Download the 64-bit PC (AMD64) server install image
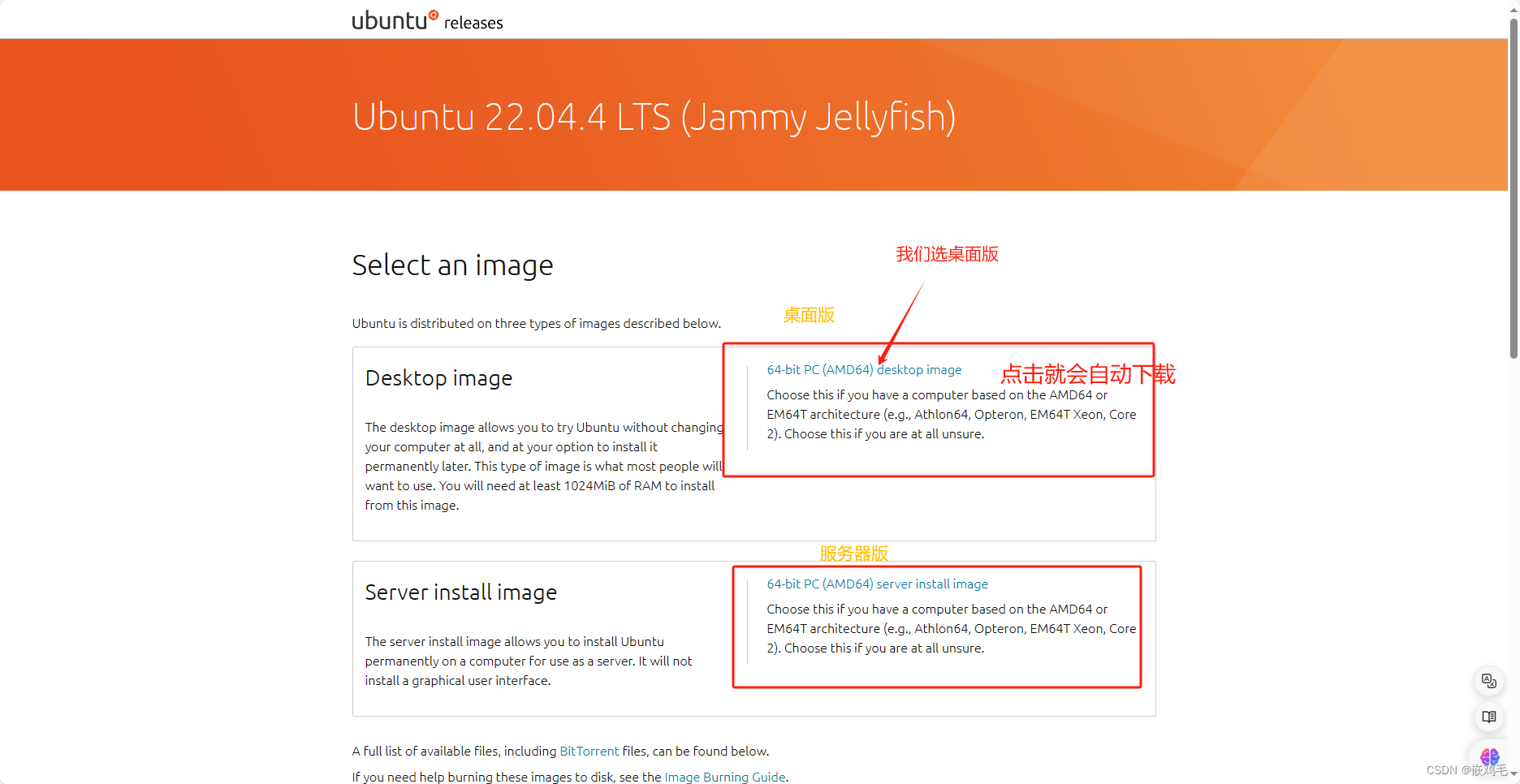 click(877, 584)
